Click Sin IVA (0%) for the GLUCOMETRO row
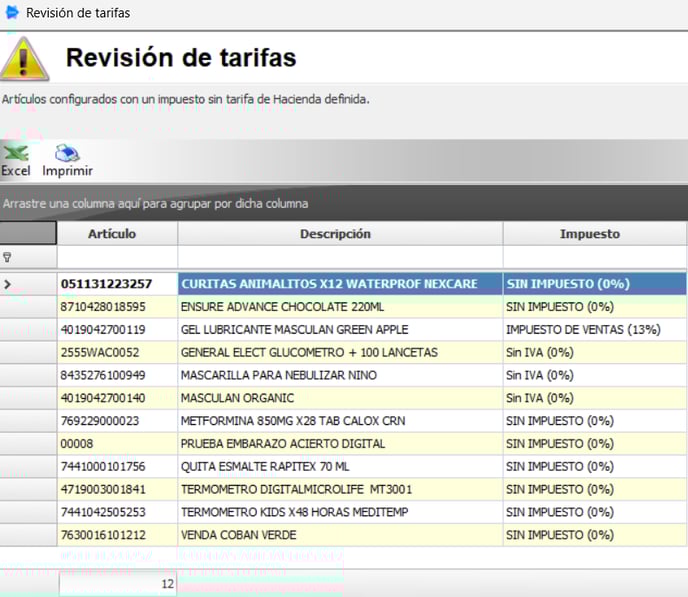This screenshot has height=597, width=688. [x=595, y=352]
